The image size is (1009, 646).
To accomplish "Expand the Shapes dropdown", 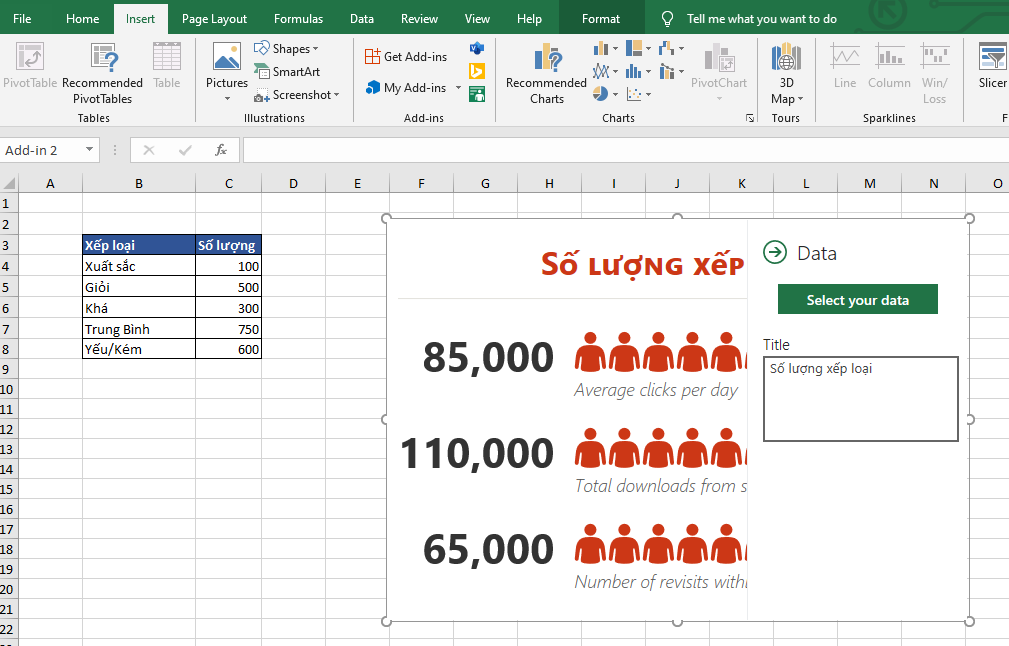I will click(x=315, y=49).
